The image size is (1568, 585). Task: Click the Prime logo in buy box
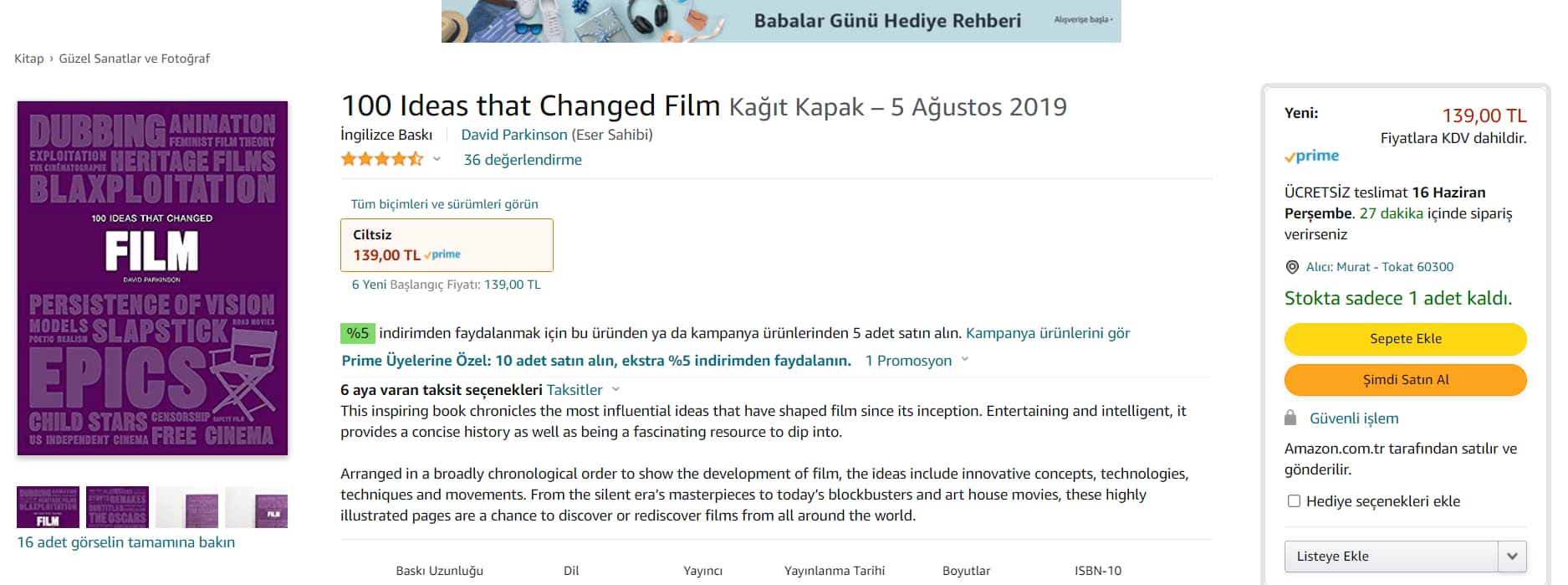(1312, 156)
